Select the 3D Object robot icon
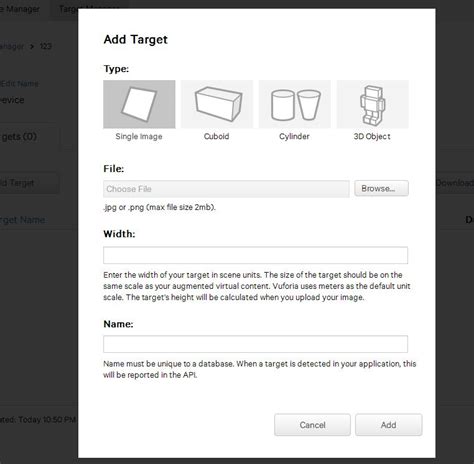 click(x=373, y=104)
